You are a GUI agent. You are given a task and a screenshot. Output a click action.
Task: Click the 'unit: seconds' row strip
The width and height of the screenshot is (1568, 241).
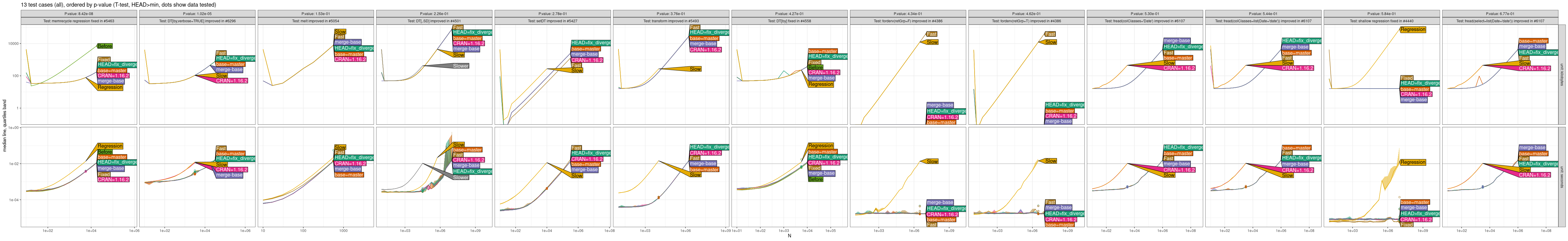point(1562,177)
